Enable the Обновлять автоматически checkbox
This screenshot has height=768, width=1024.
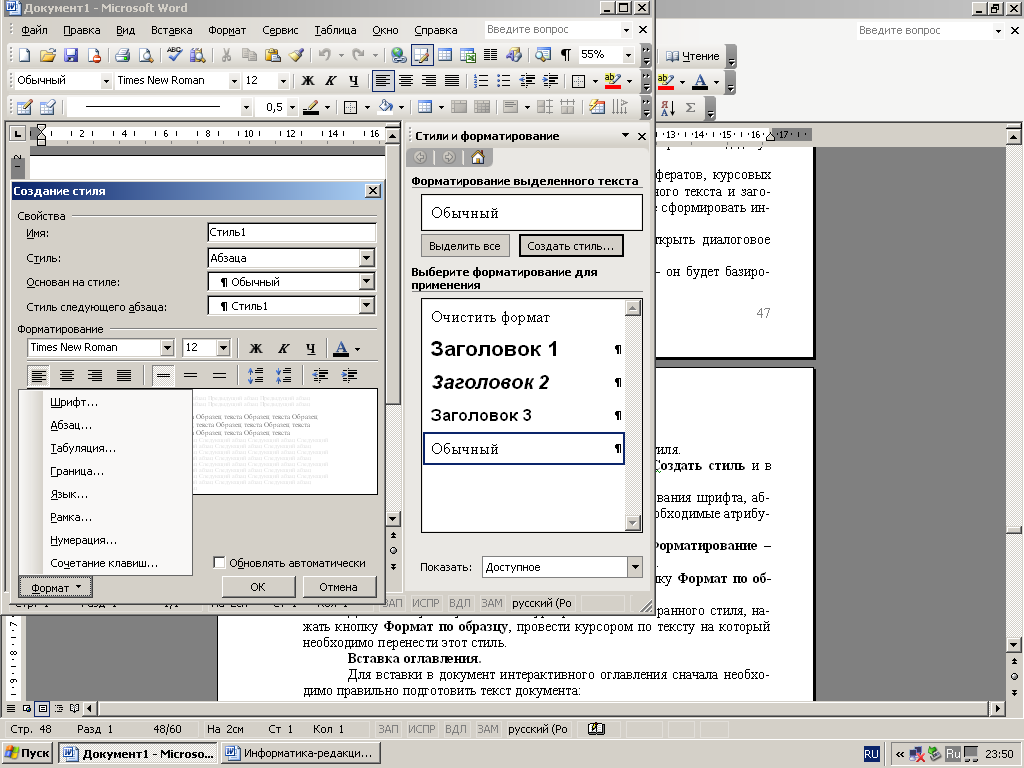tap(219, 562)
